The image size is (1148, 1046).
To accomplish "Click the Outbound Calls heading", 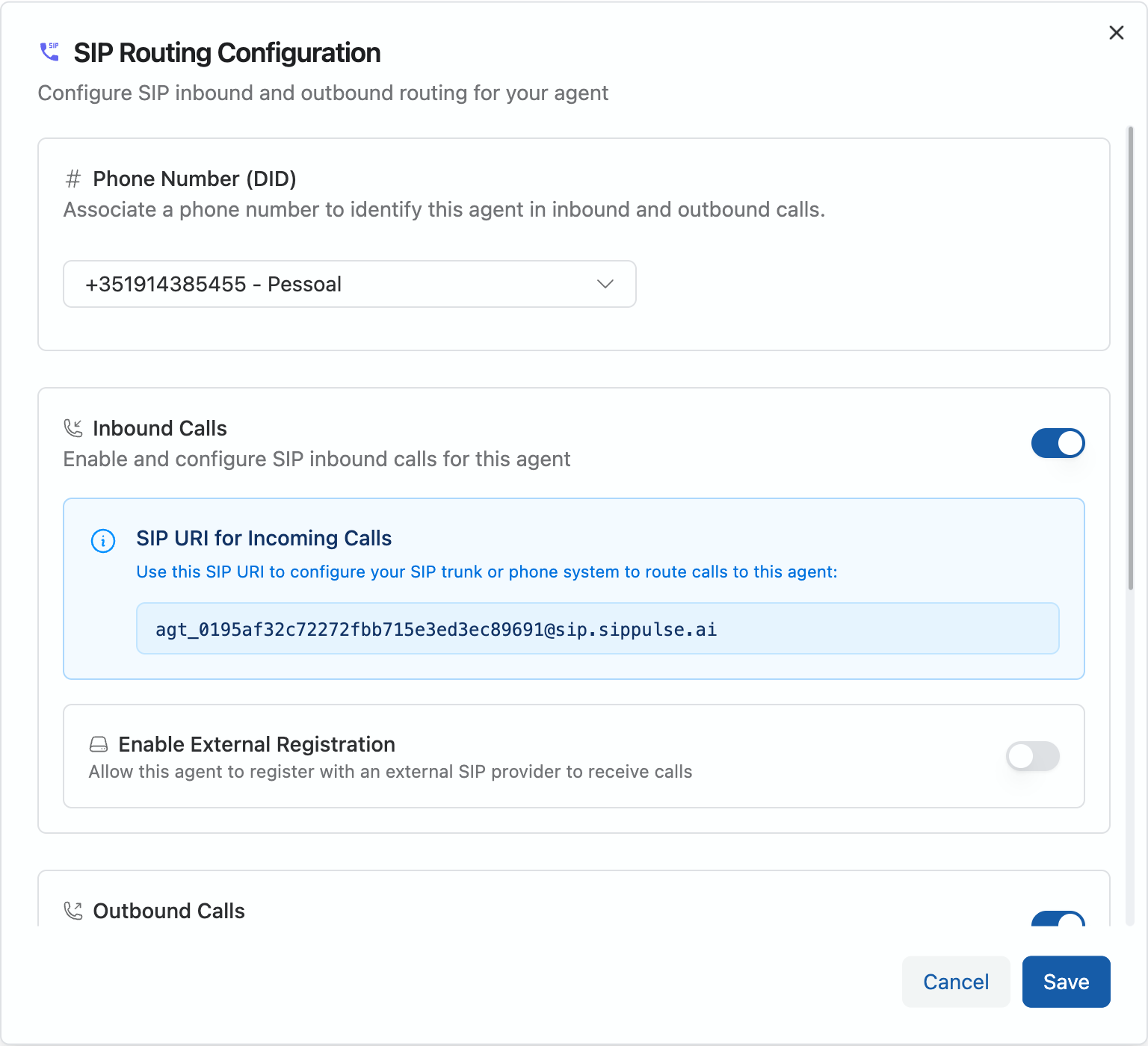I will tap(168, 910).
